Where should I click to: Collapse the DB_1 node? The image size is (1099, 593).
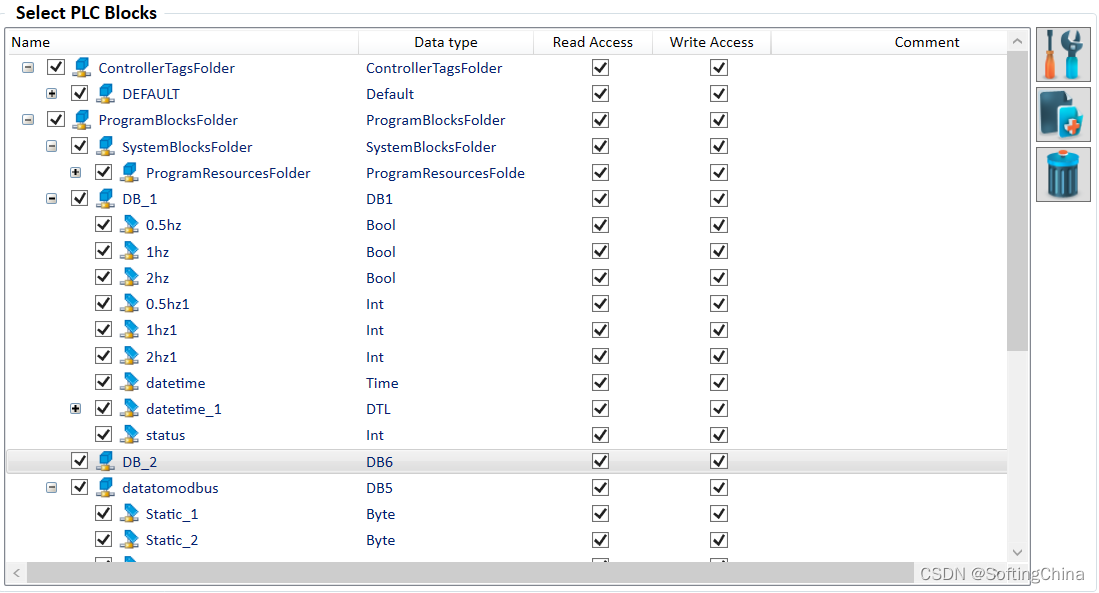[52, 199]
